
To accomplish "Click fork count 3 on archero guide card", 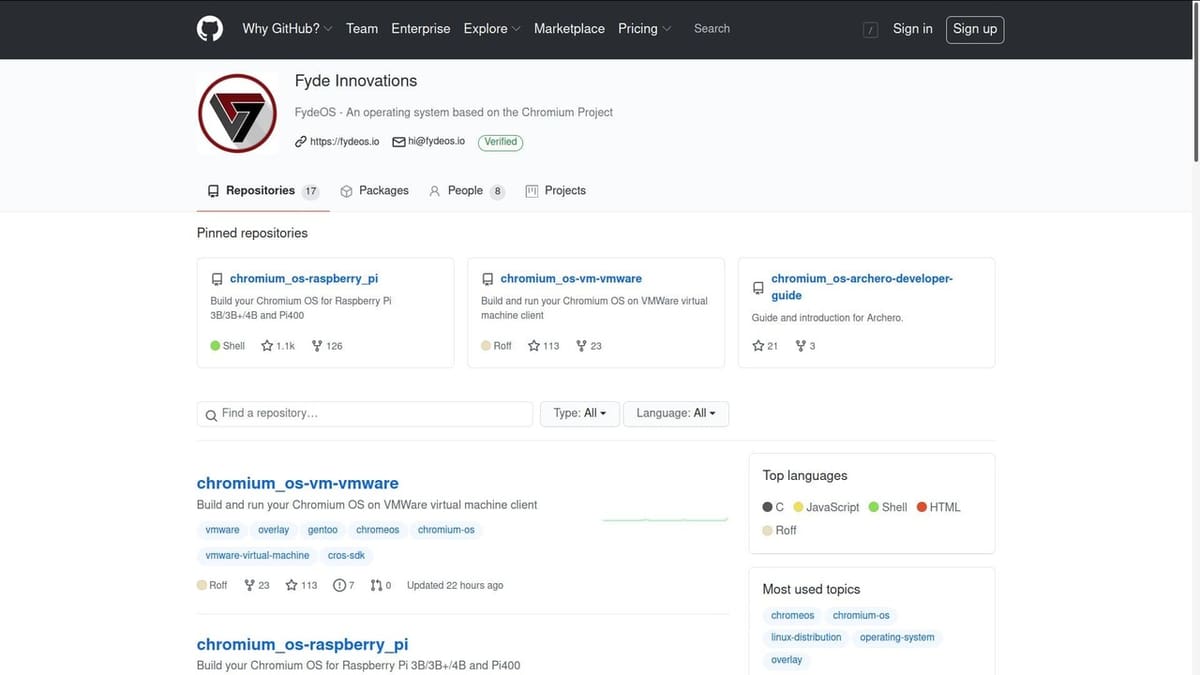I will [x=805, y=346].
